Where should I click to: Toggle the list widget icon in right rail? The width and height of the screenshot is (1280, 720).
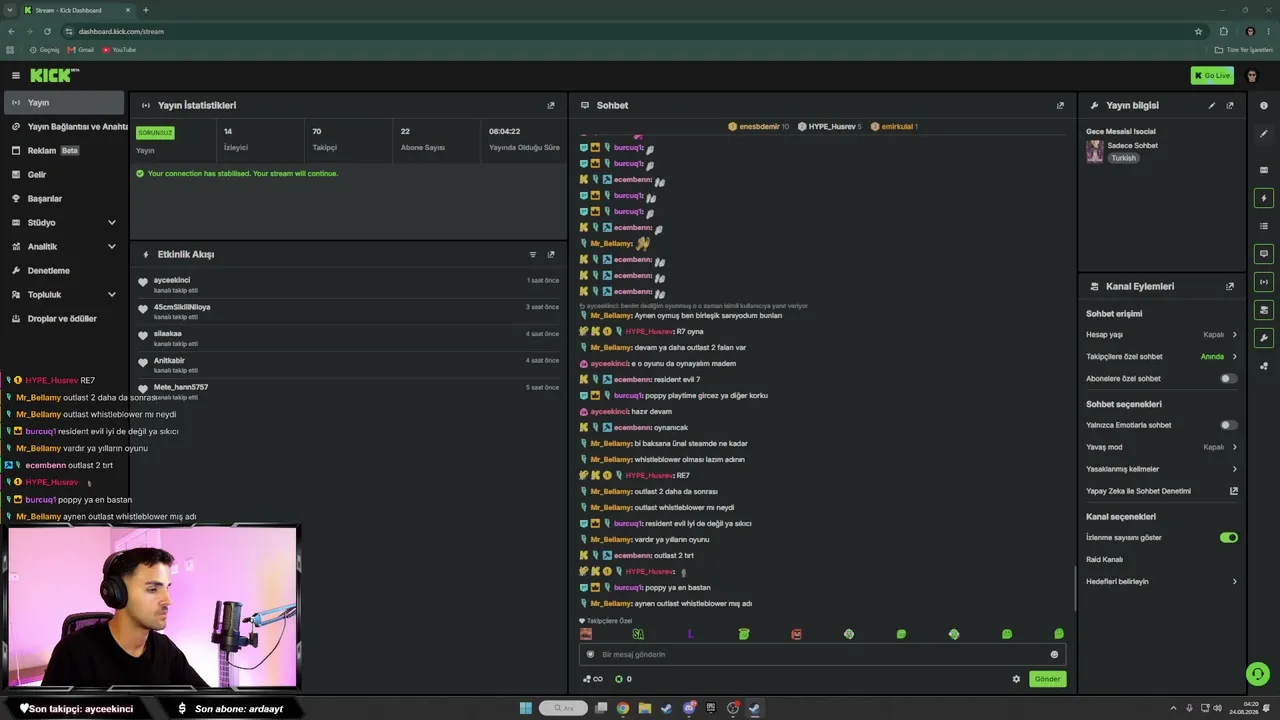pyautogui.click(x=1264, y=226)
